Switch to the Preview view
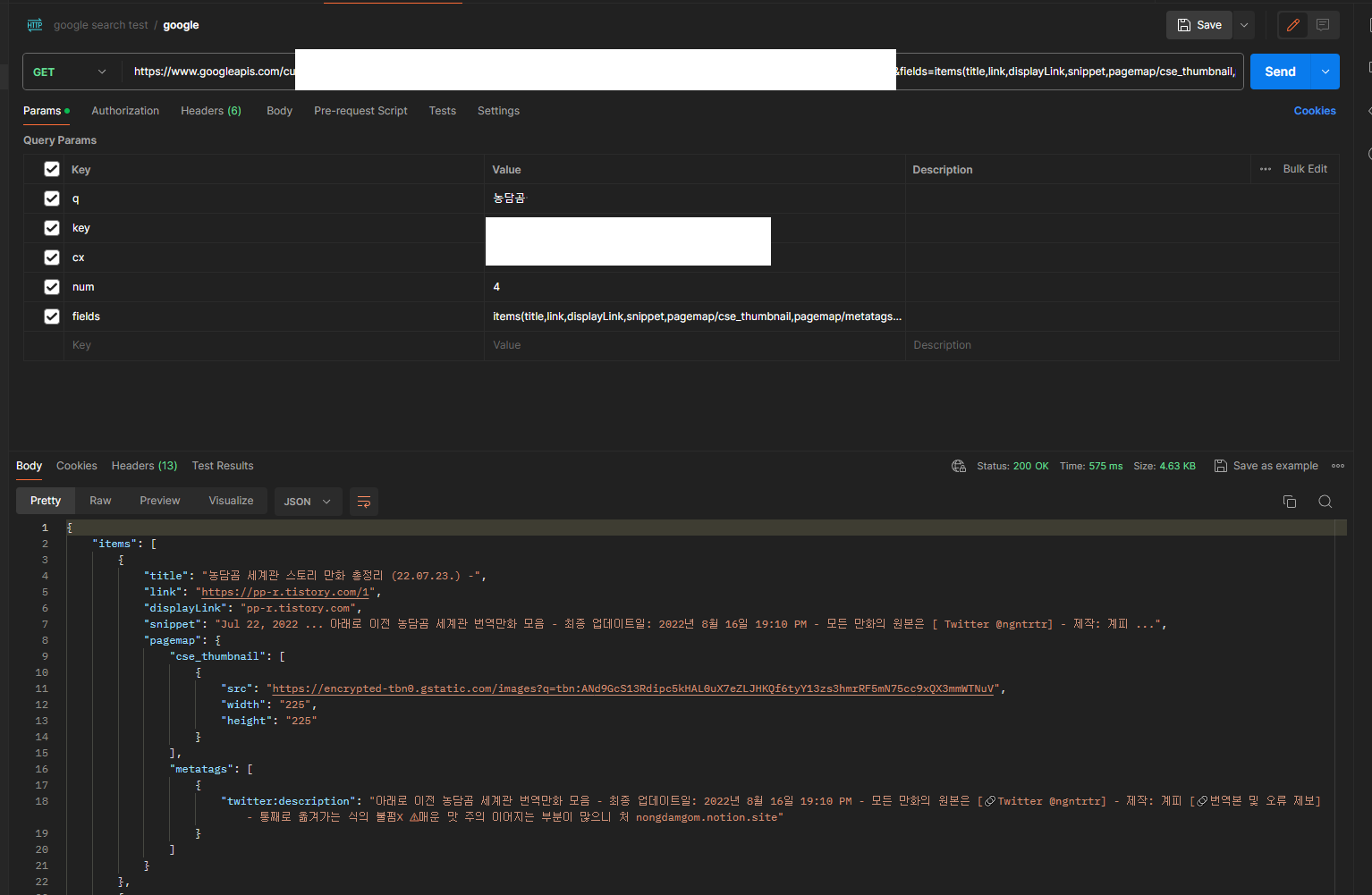This screenshot has height=895, width=1372. pyautogui.click(x=160, y=501)
